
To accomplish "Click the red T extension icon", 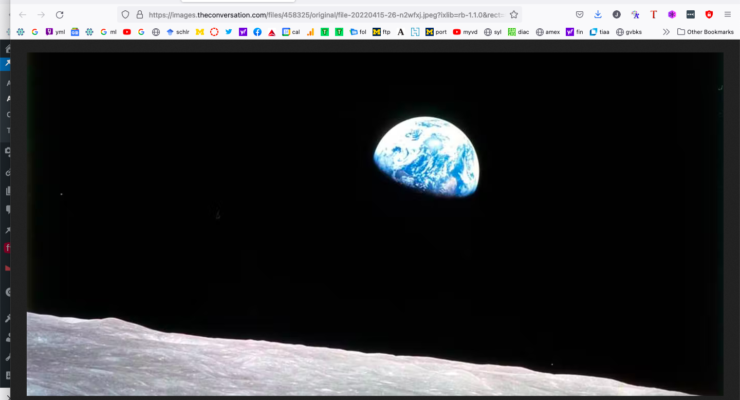I will tap(654, 15).
